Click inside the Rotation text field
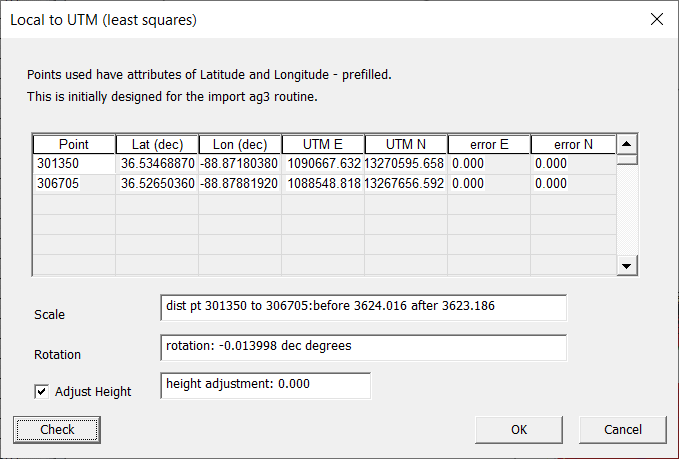Screen dimensions: 679x459 point(362,347)
